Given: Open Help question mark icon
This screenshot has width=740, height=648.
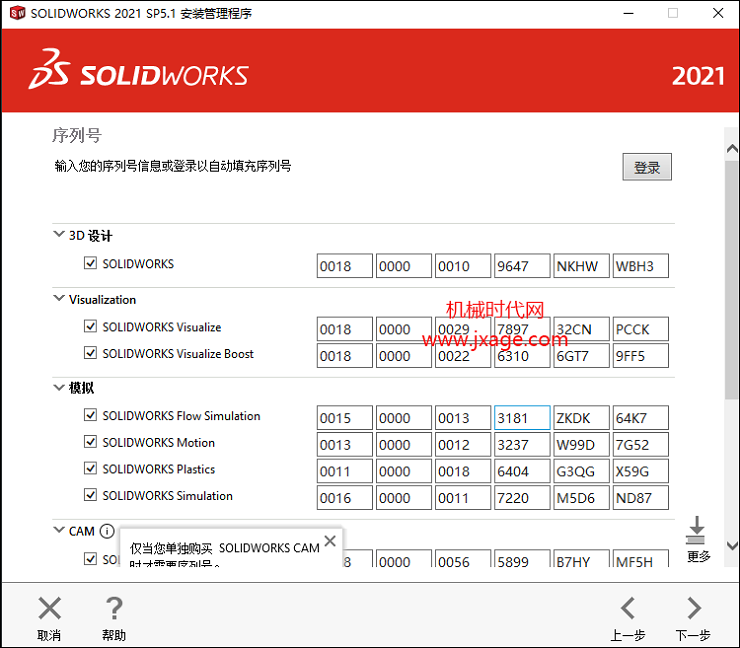Looking at the screenshot, I should click(114, 608).
